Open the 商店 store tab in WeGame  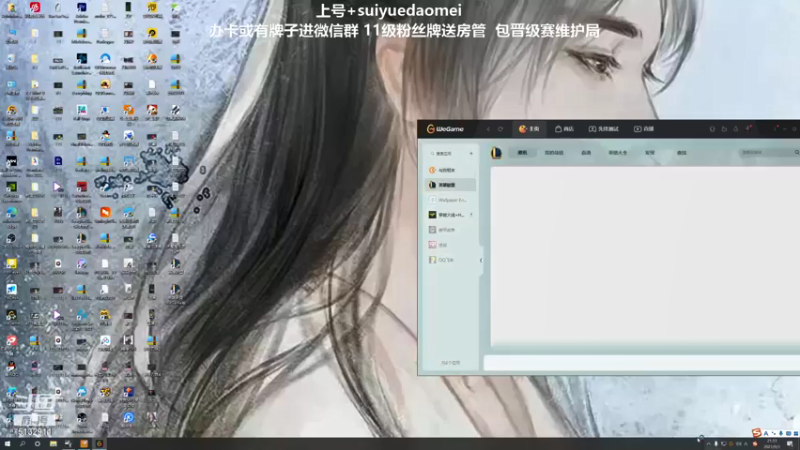point(564,129)
